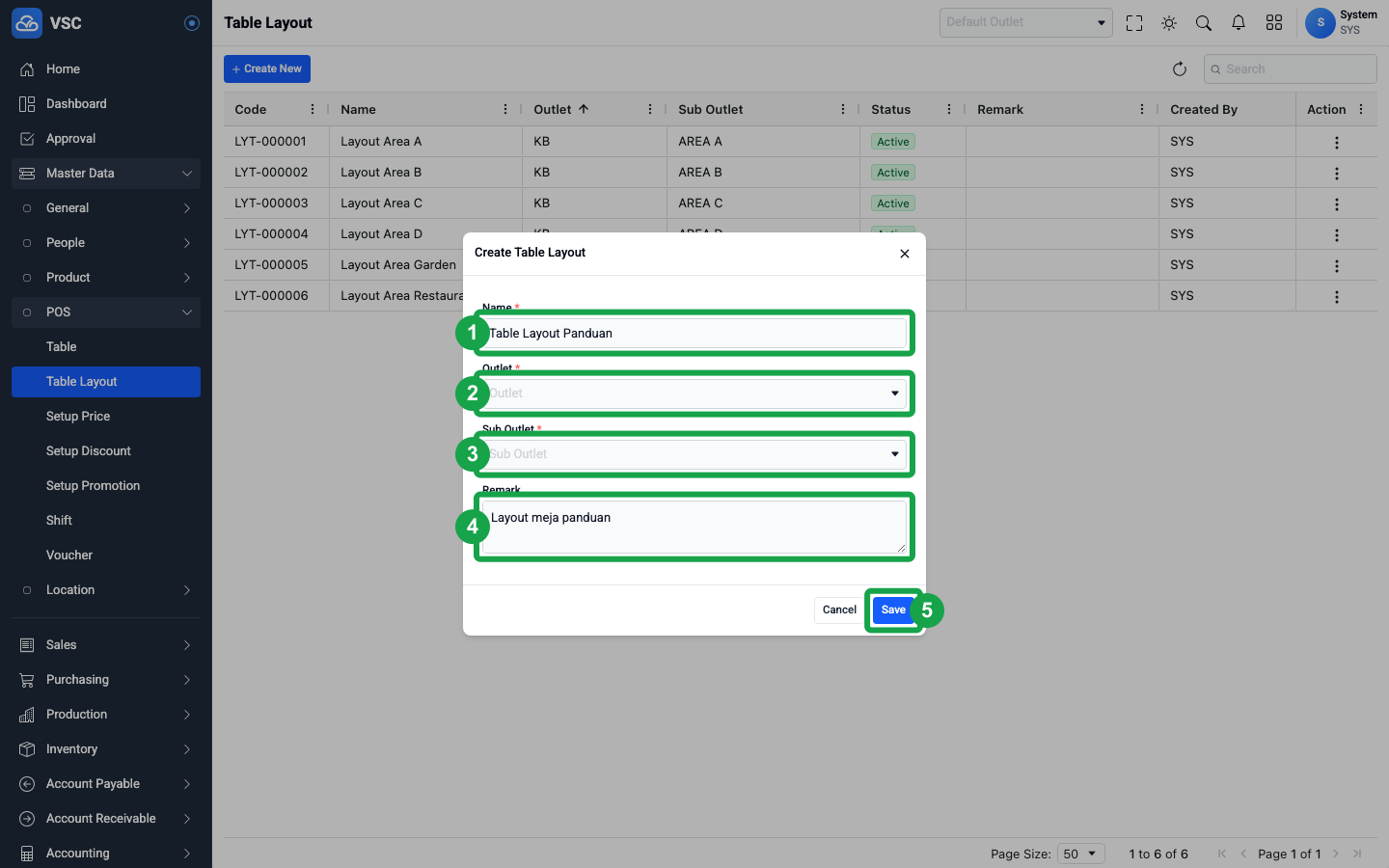1389x868 pixels.
Task: Open the Table menu item
Action: (106, 347)
